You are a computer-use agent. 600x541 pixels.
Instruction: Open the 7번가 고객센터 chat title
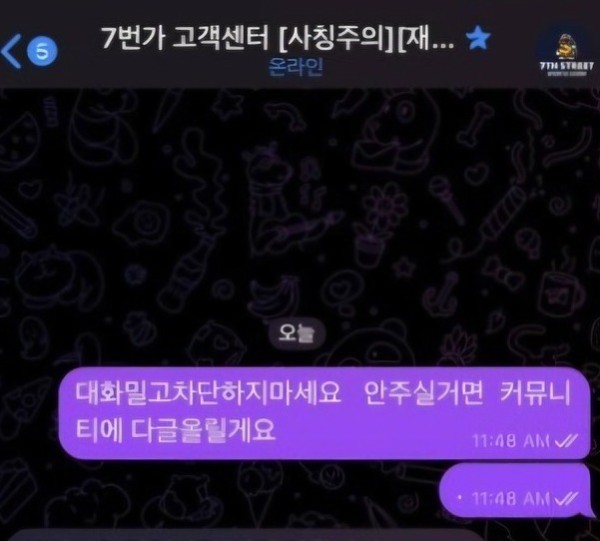coord(278,38)
